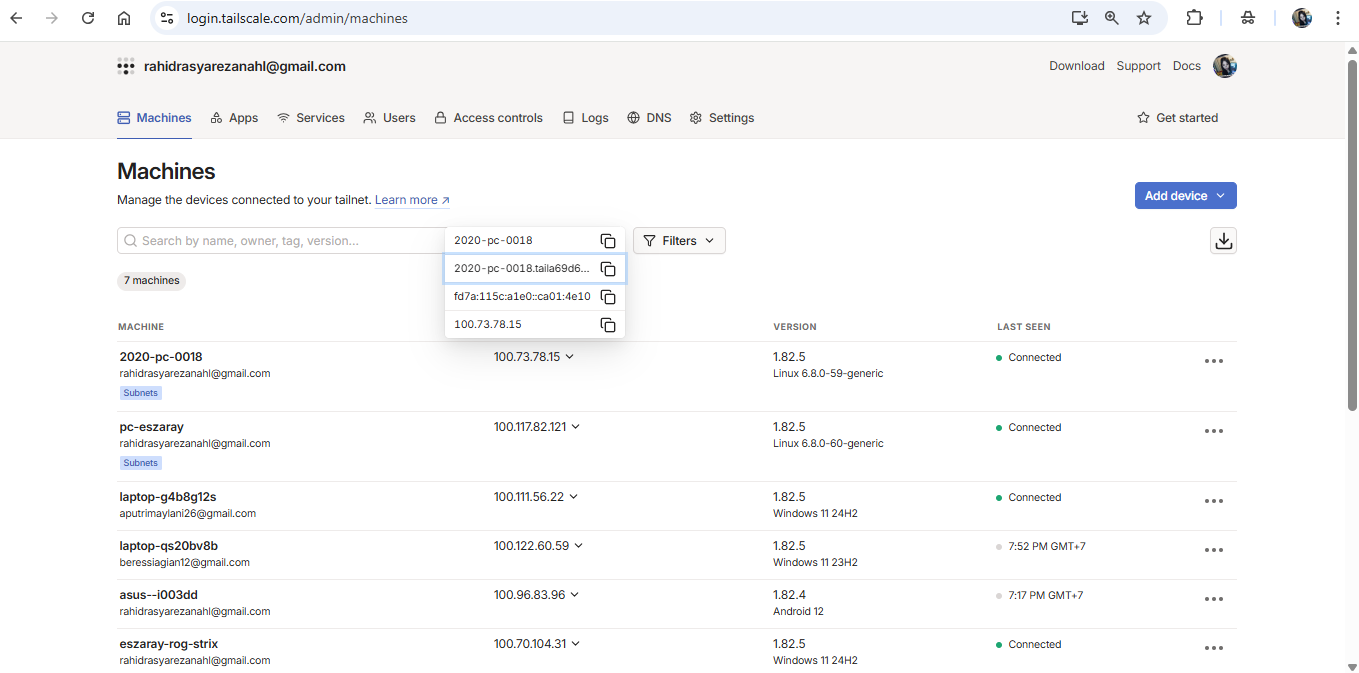Open the Chrome profile avatar

pos(1302,18)
